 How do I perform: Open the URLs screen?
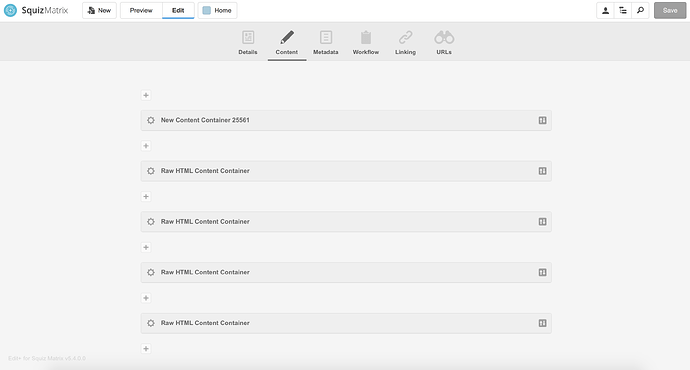coord(444,43)
